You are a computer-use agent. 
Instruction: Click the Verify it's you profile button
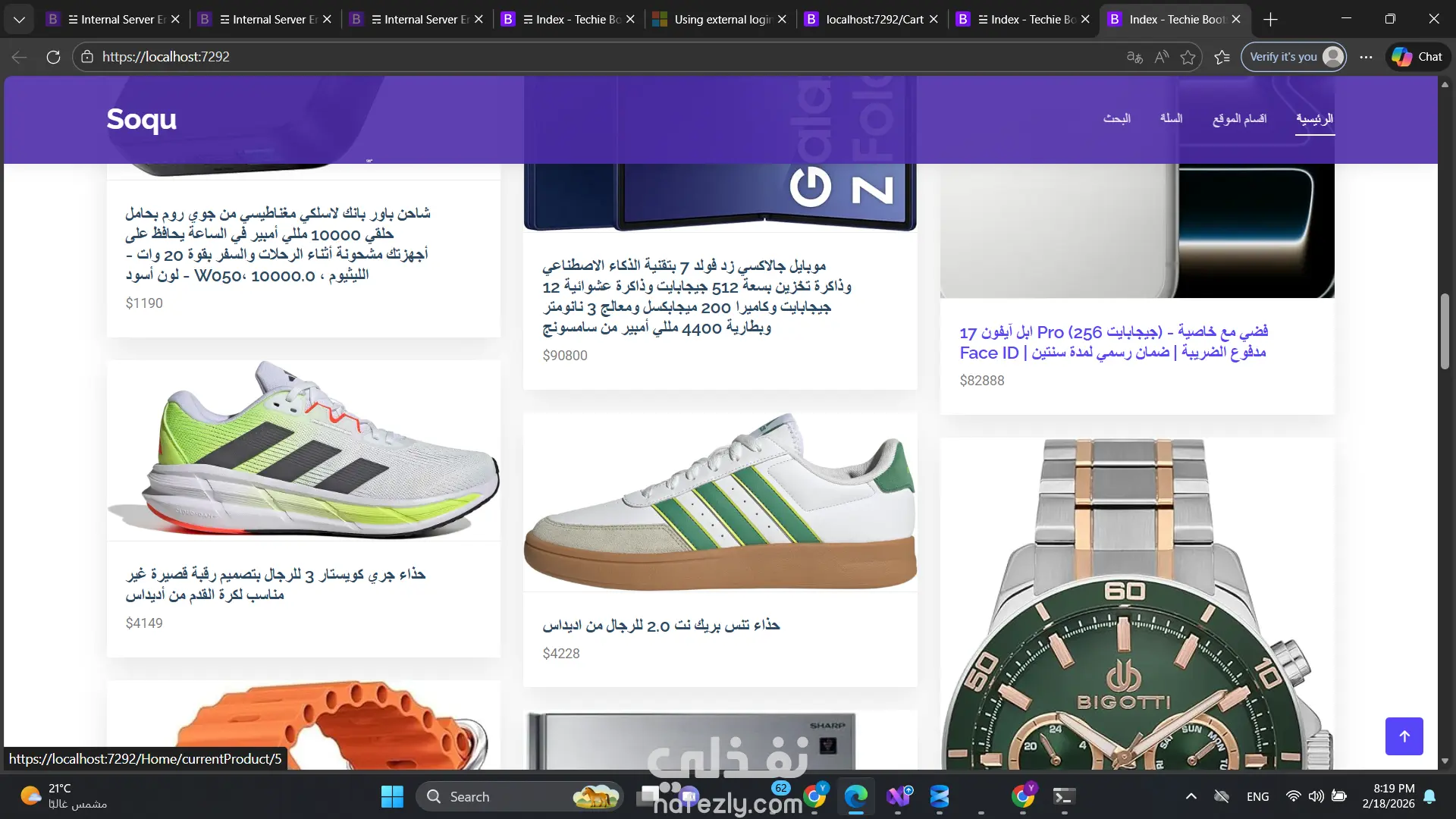pos(1294,57)
